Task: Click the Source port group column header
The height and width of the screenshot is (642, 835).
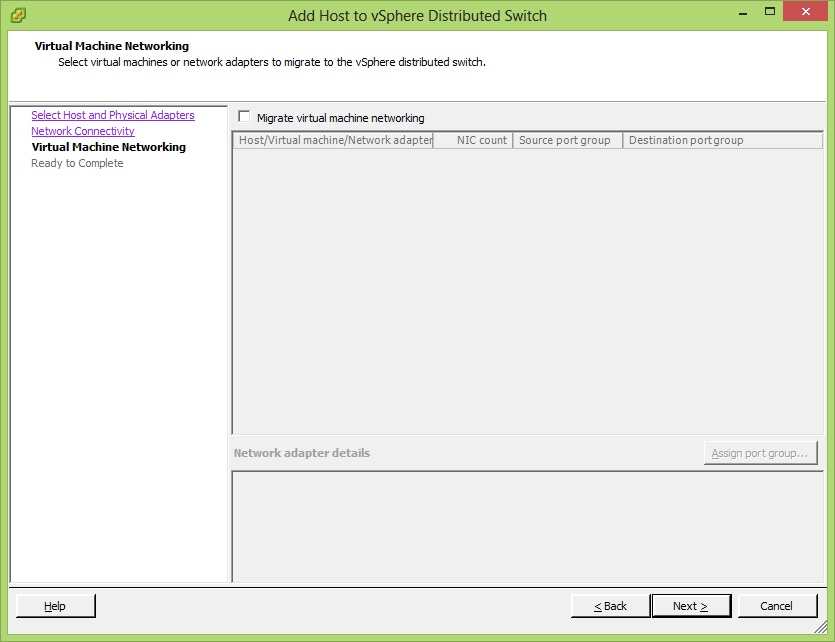Action: (567, 140)
